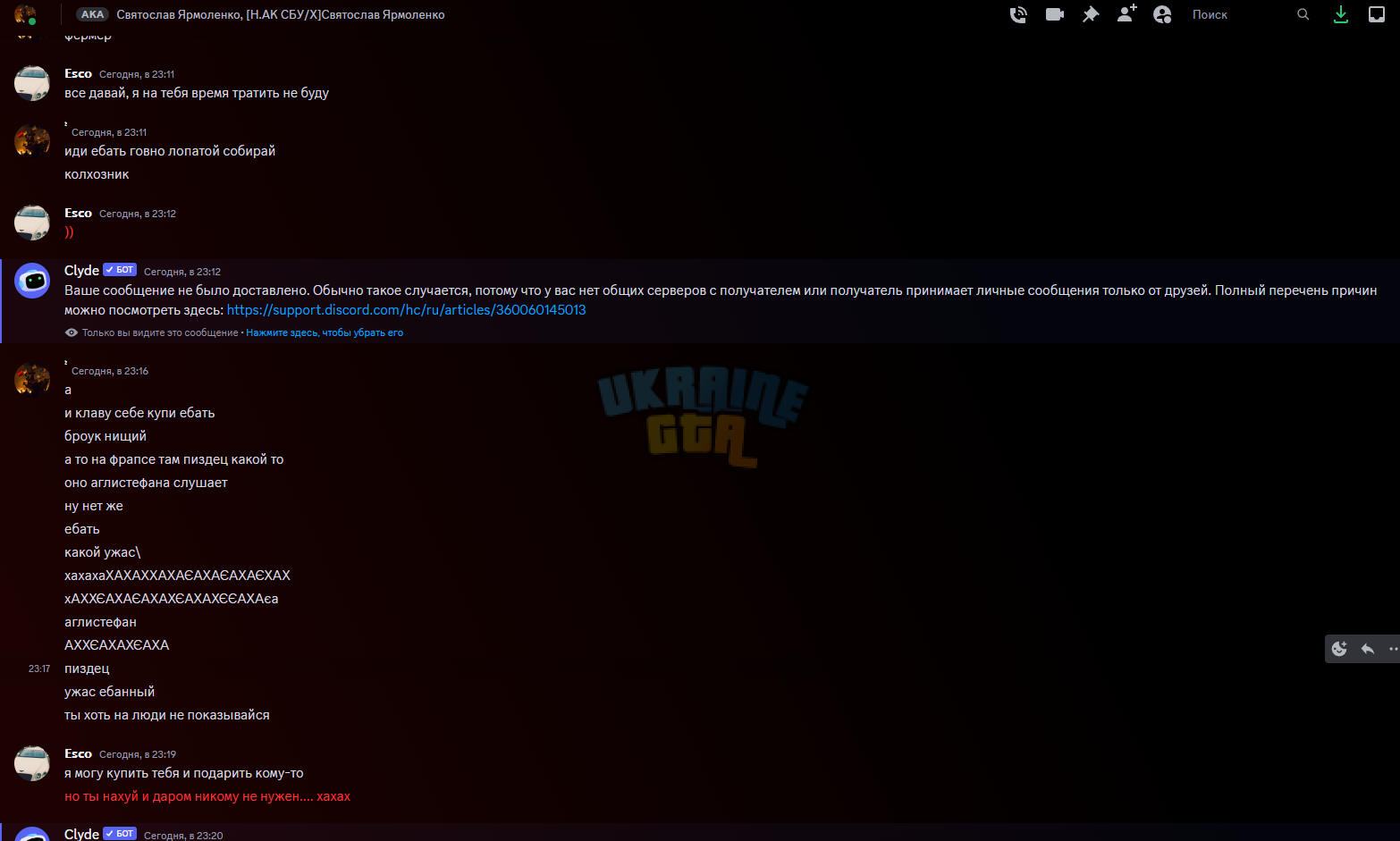Open the user avatar at 23:16
1400x841 pixels.
click(x=32, y=380)
